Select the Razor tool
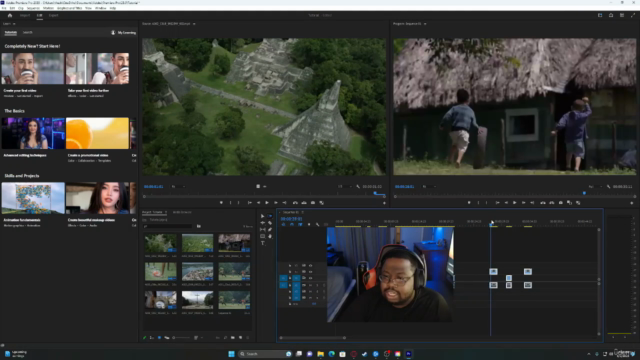640x360 pixels. tap(270, 223)
